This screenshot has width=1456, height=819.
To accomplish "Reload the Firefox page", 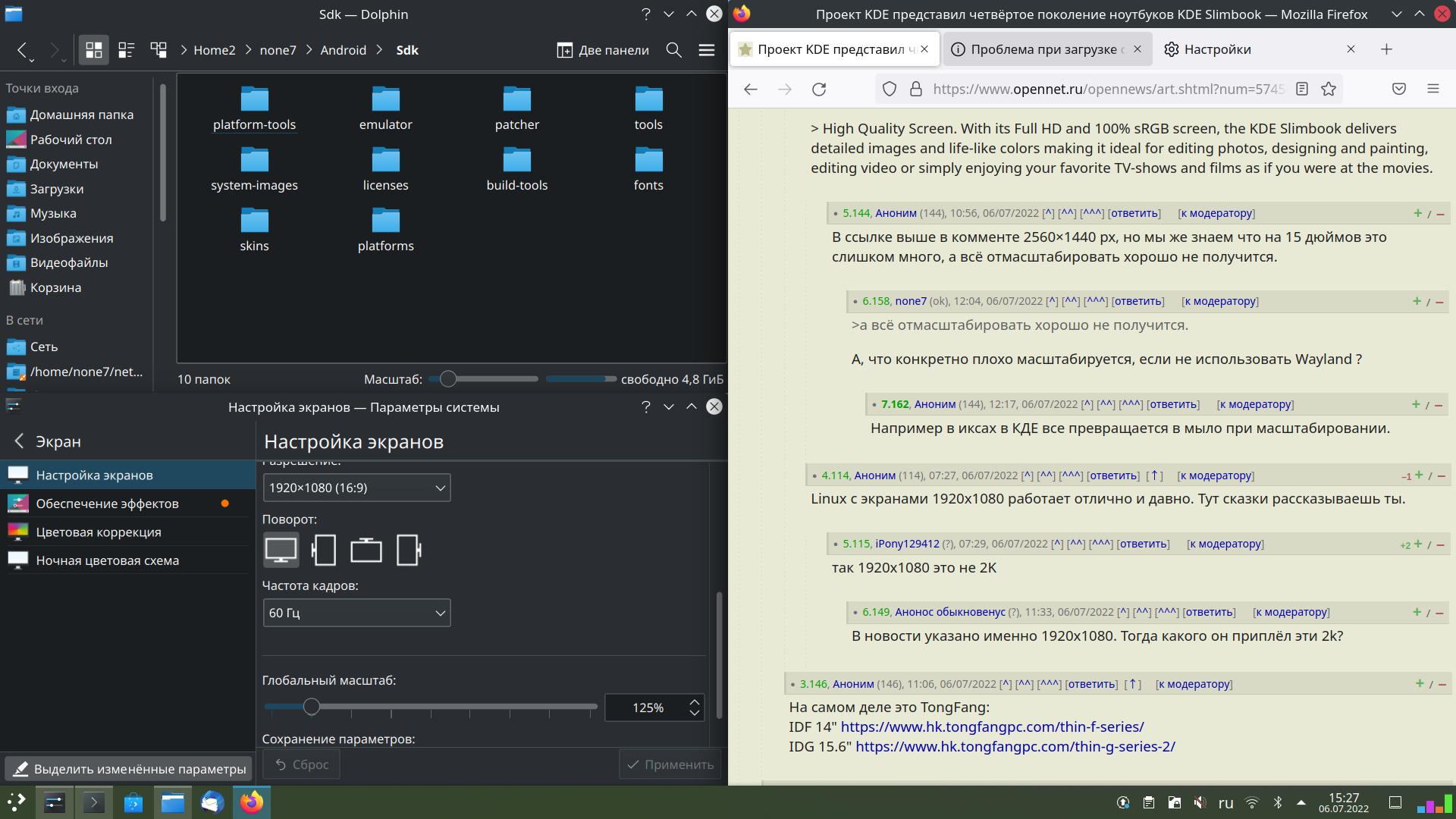I will (819, 89).
